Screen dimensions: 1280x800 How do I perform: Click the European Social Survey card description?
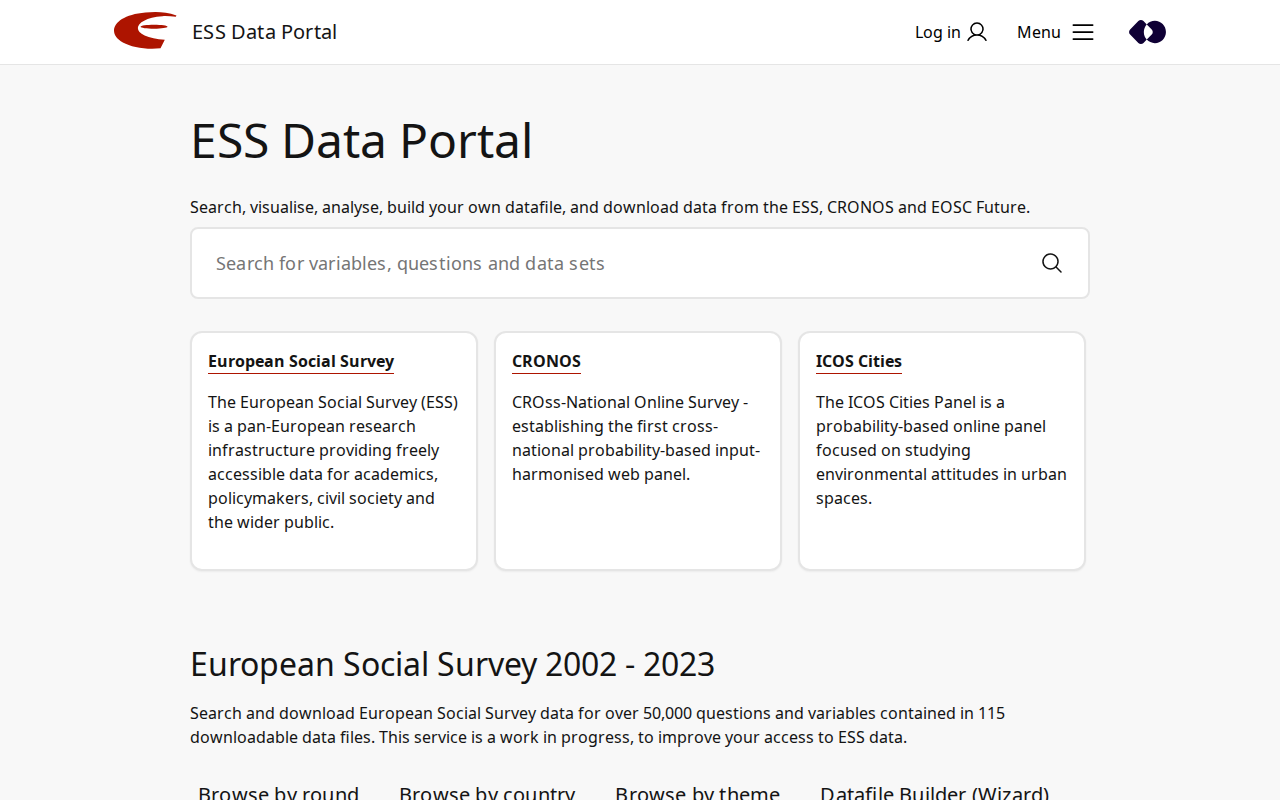[333, 462]
